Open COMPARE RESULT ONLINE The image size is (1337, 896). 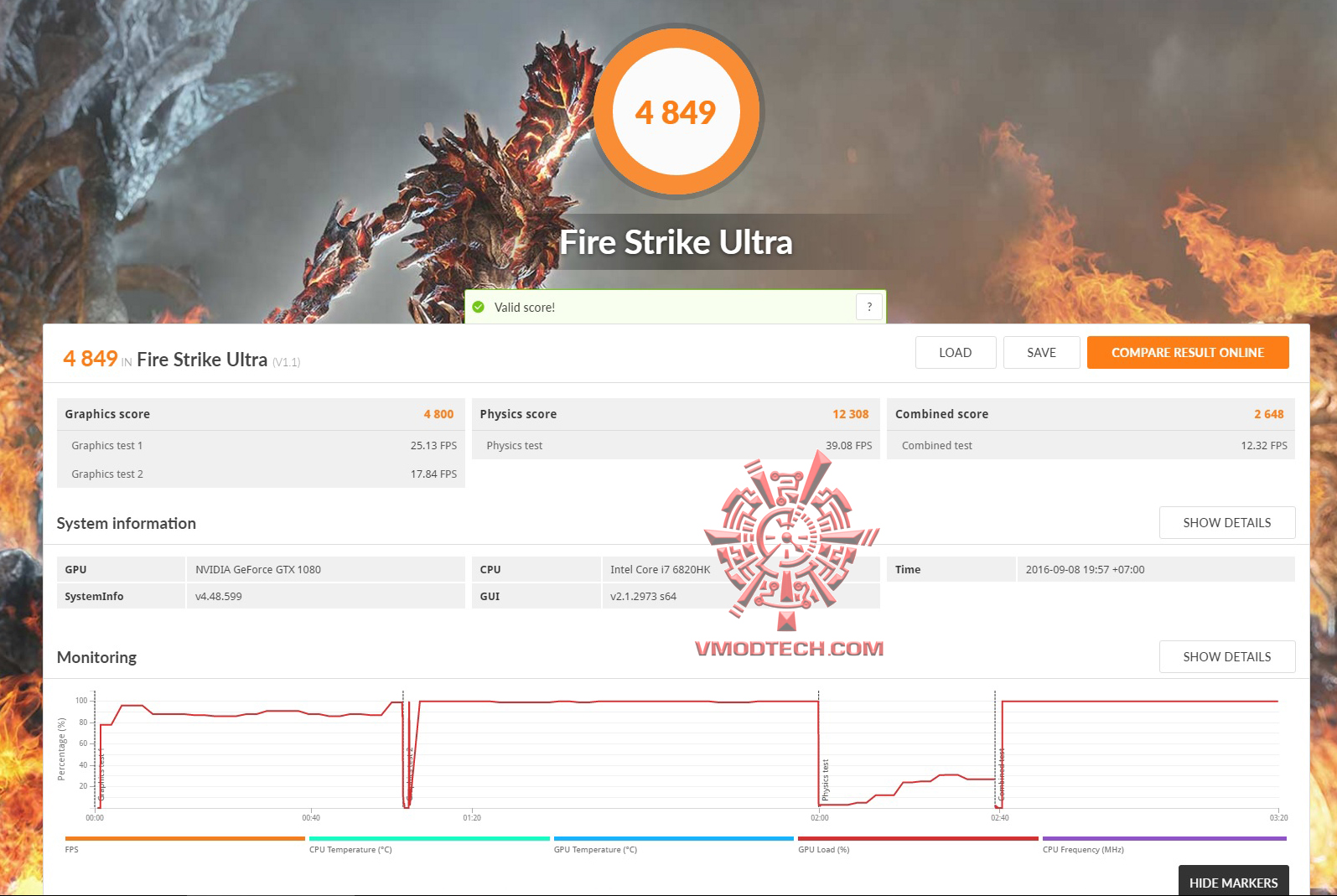click(1188, 353)
